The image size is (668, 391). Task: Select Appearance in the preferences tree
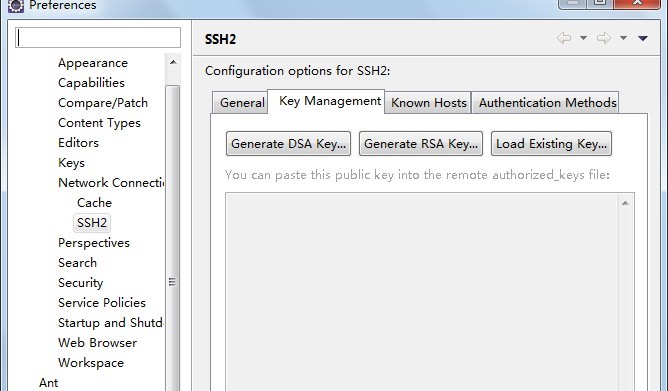tap(93, 63)
